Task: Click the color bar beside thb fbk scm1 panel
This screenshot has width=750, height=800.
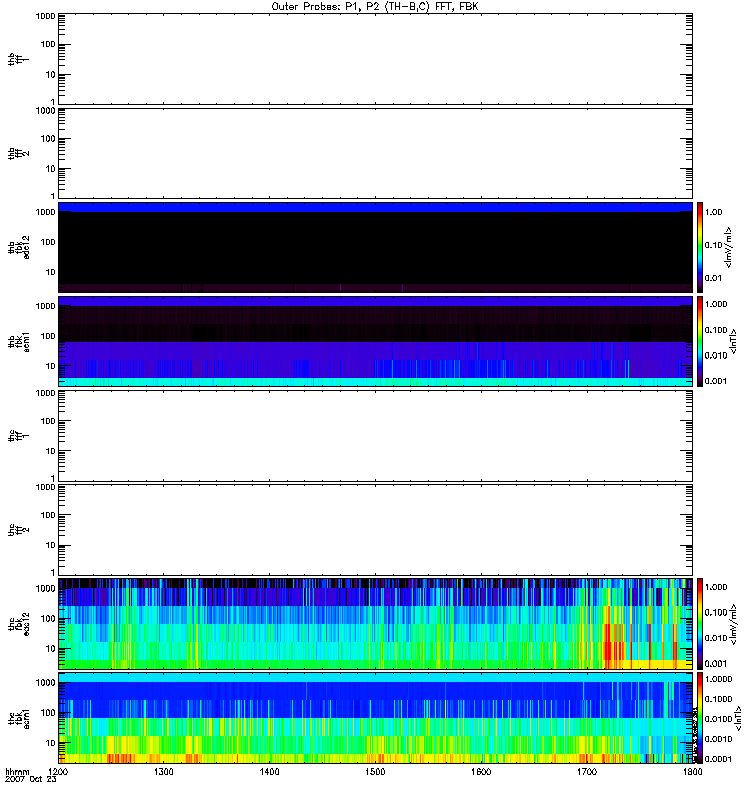Action: [x=700, y=342]
